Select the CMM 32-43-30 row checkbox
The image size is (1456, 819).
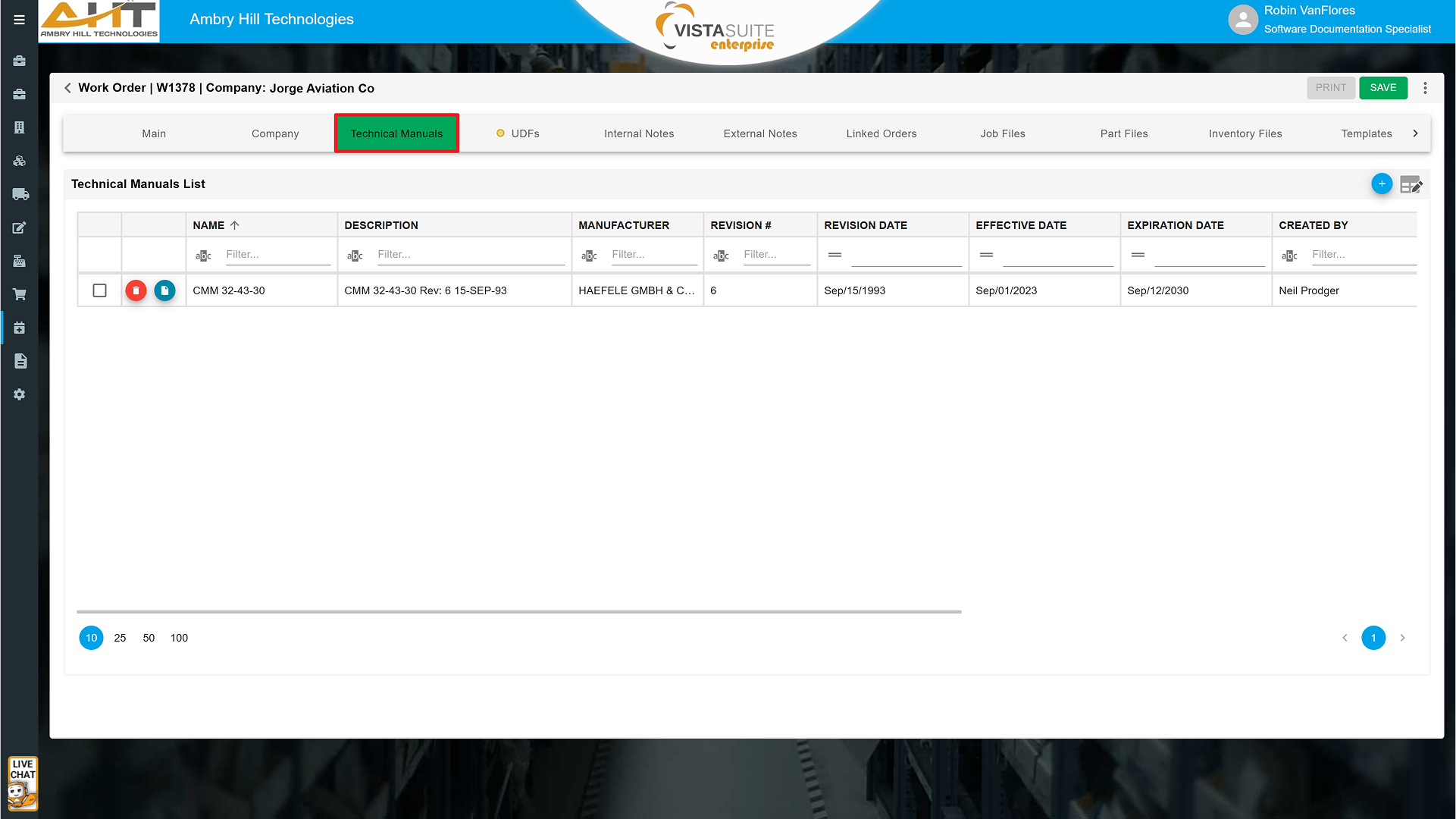(x=99, y=290)
